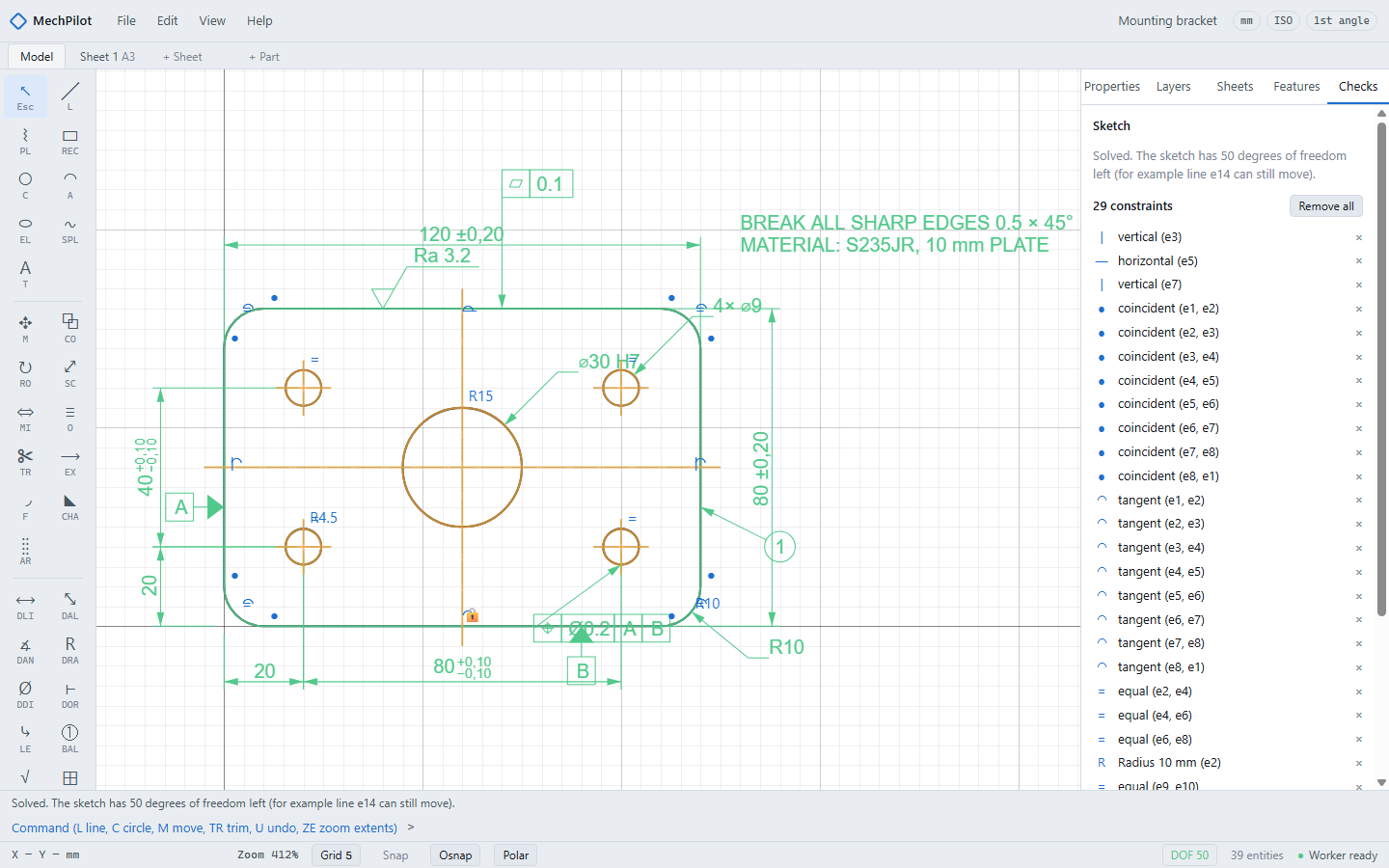
Task: Click the Checks panel scrollbar down arrow
Action: point(1381,783)
